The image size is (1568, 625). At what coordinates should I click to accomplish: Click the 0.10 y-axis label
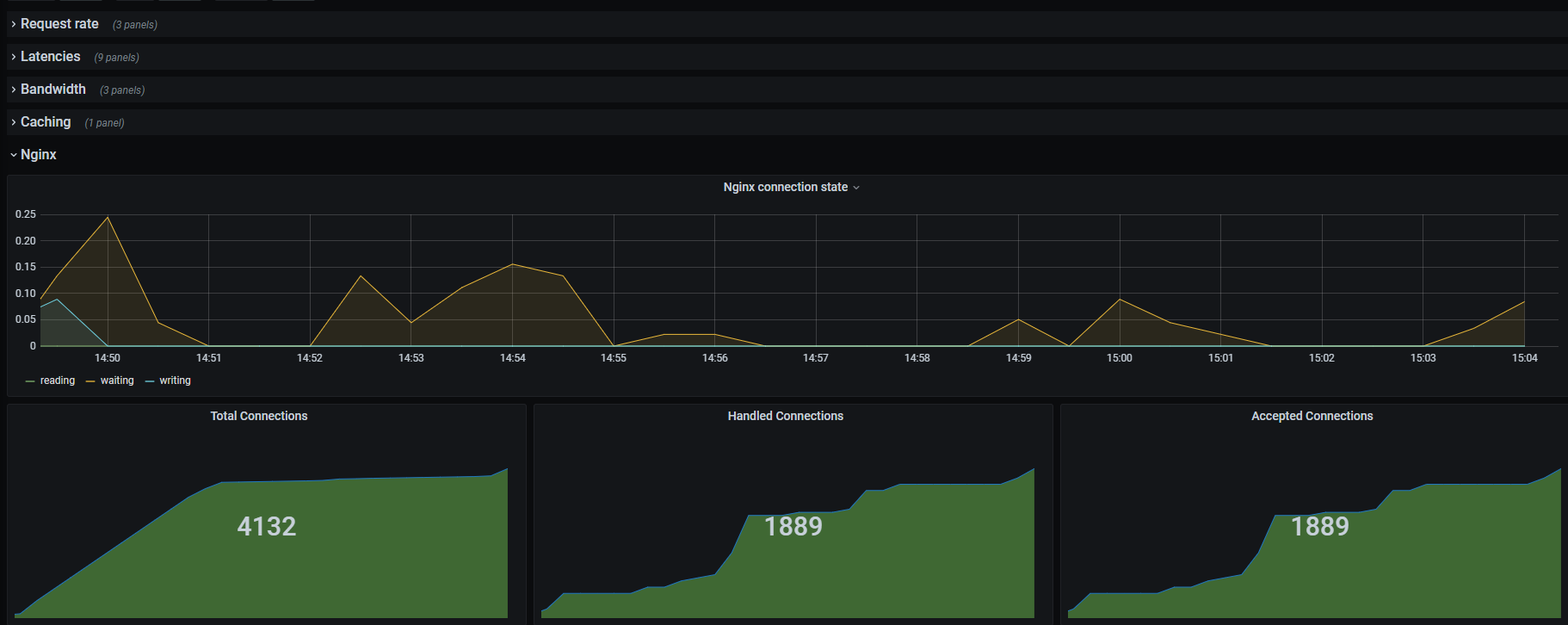(26, 294)
